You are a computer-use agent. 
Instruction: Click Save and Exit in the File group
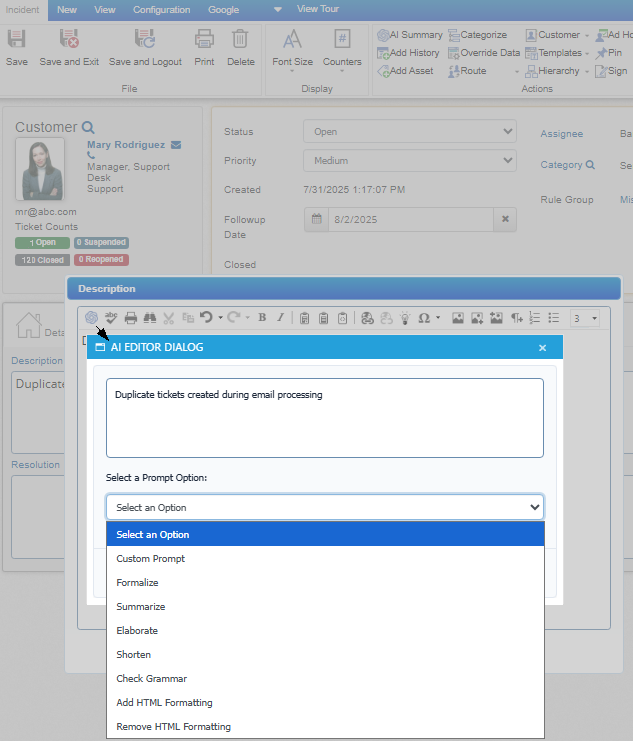click(x=69, y=47)
